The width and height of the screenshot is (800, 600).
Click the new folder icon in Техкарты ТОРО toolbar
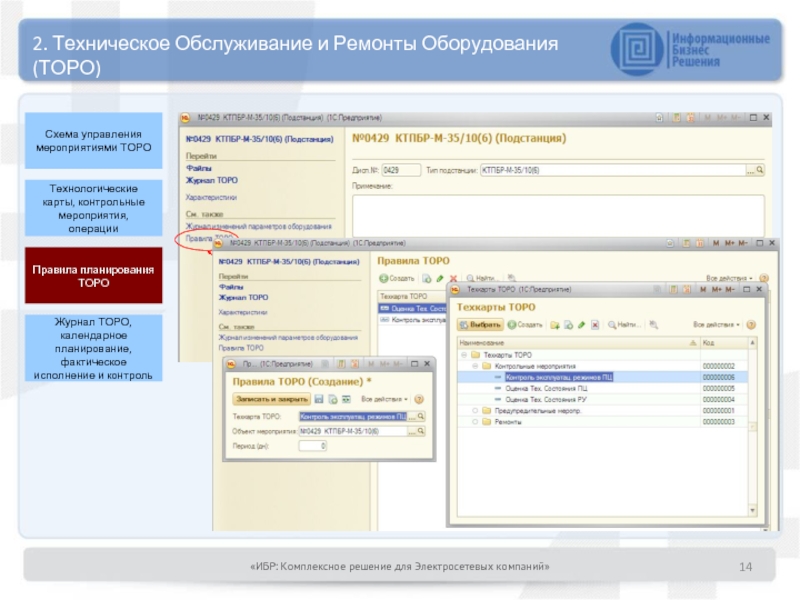553,325
